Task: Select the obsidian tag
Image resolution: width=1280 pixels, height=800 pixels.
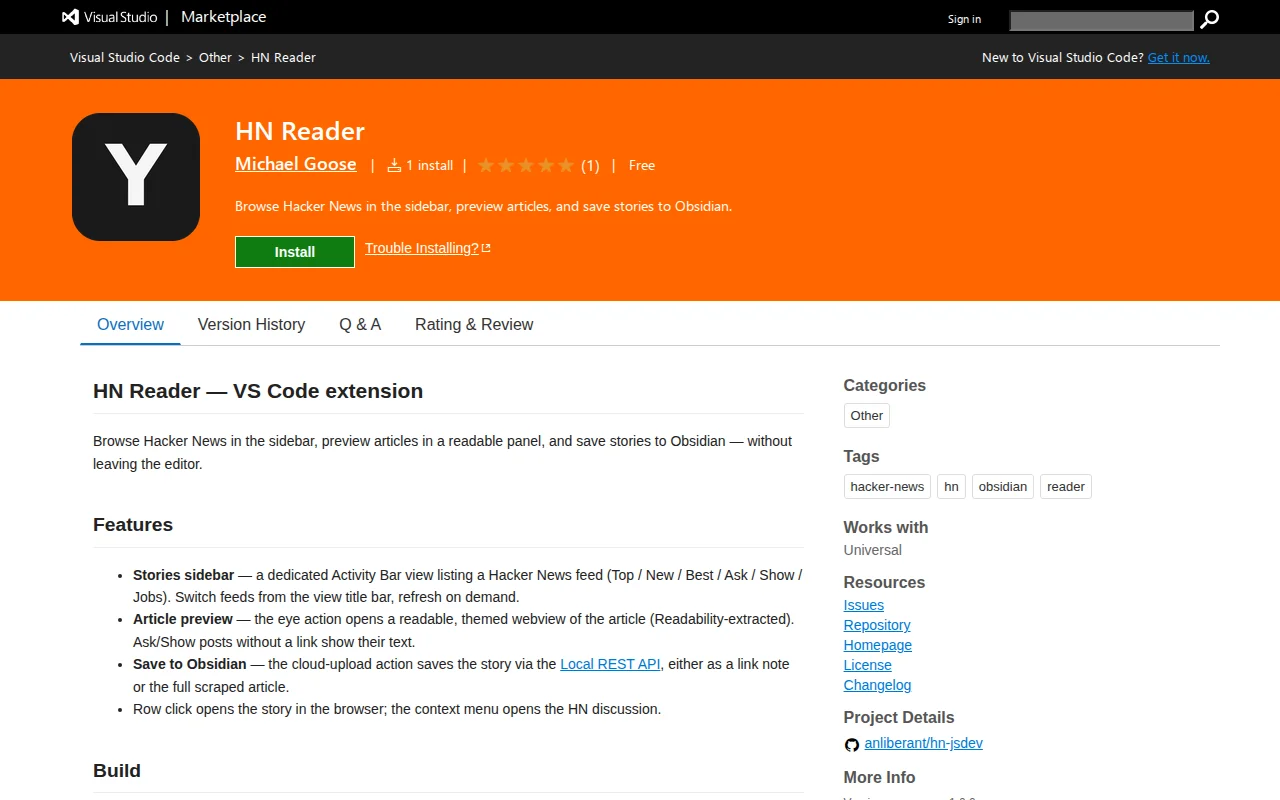Action: (1003, 487)
